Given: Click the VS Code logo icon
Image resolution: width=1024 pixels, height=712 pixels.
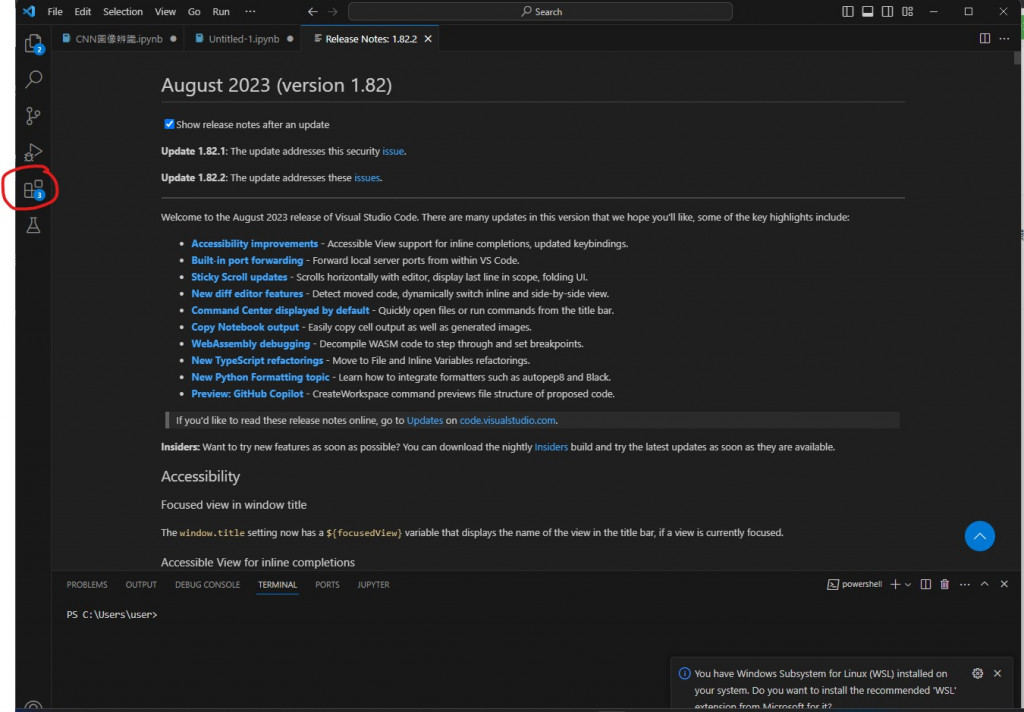Looking at the screenshot, I should [x=29, y=11].
